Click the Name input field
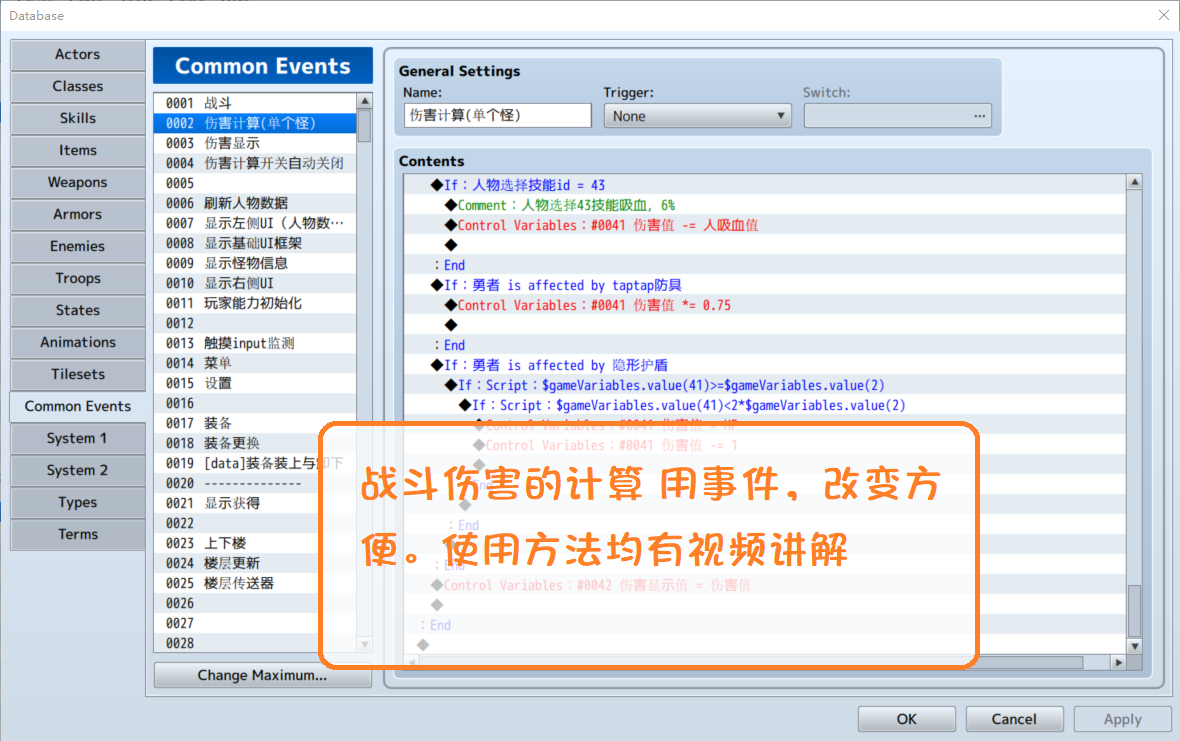The width and height of the screenshot is (1180, 741). tap(497, 115)
